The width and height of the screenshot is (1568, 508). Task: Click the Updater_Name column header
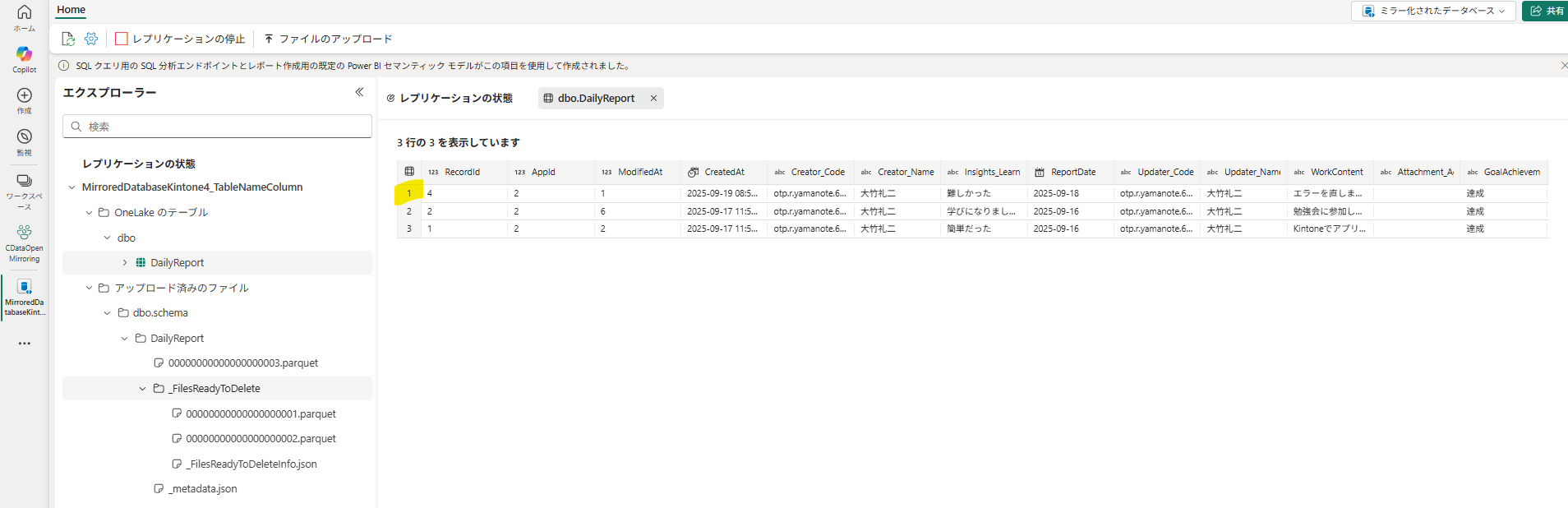pyautogui.click(x=1244, y=172)
